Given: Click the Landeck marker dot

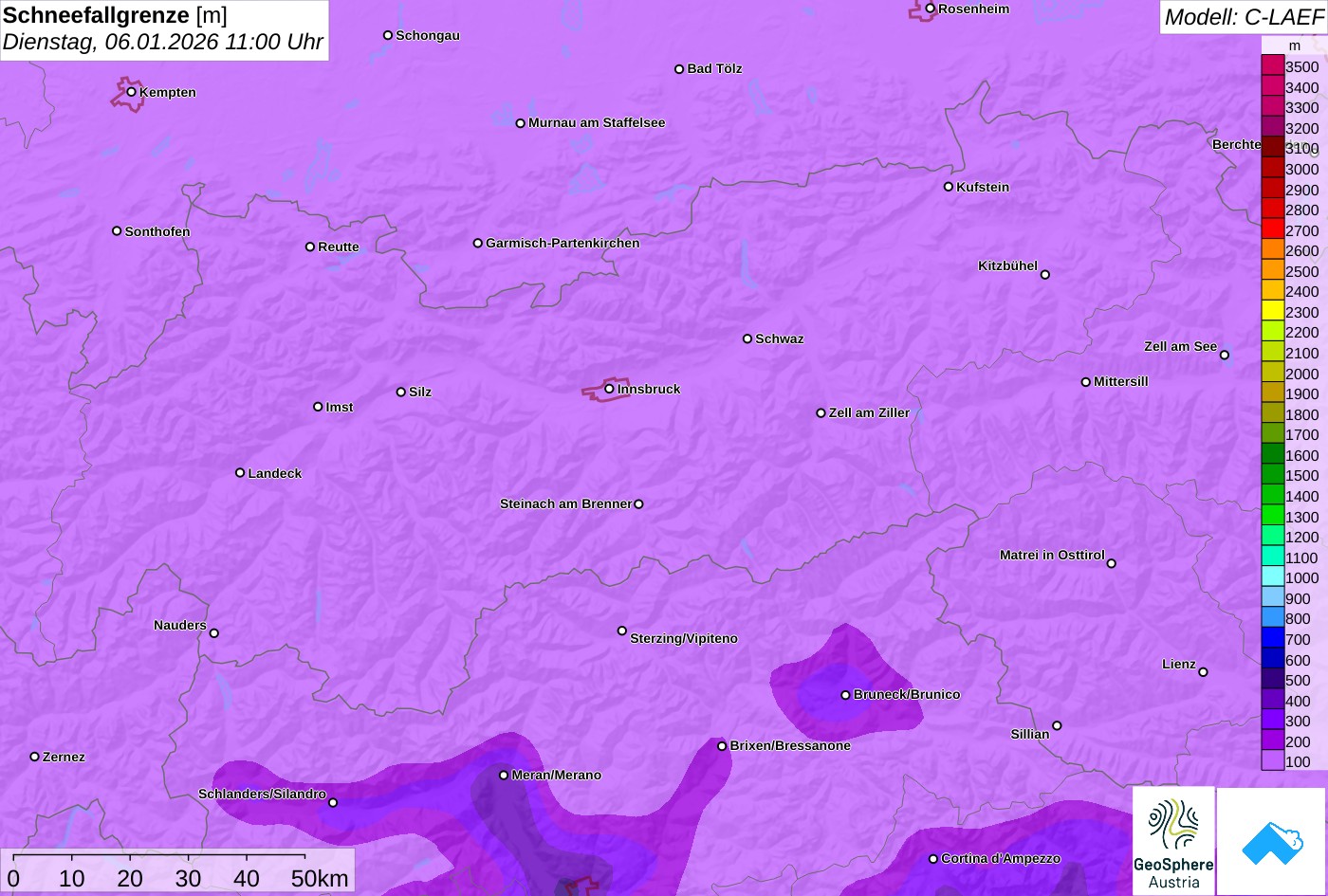Looking at the screenshot, I should pos(240,473).
